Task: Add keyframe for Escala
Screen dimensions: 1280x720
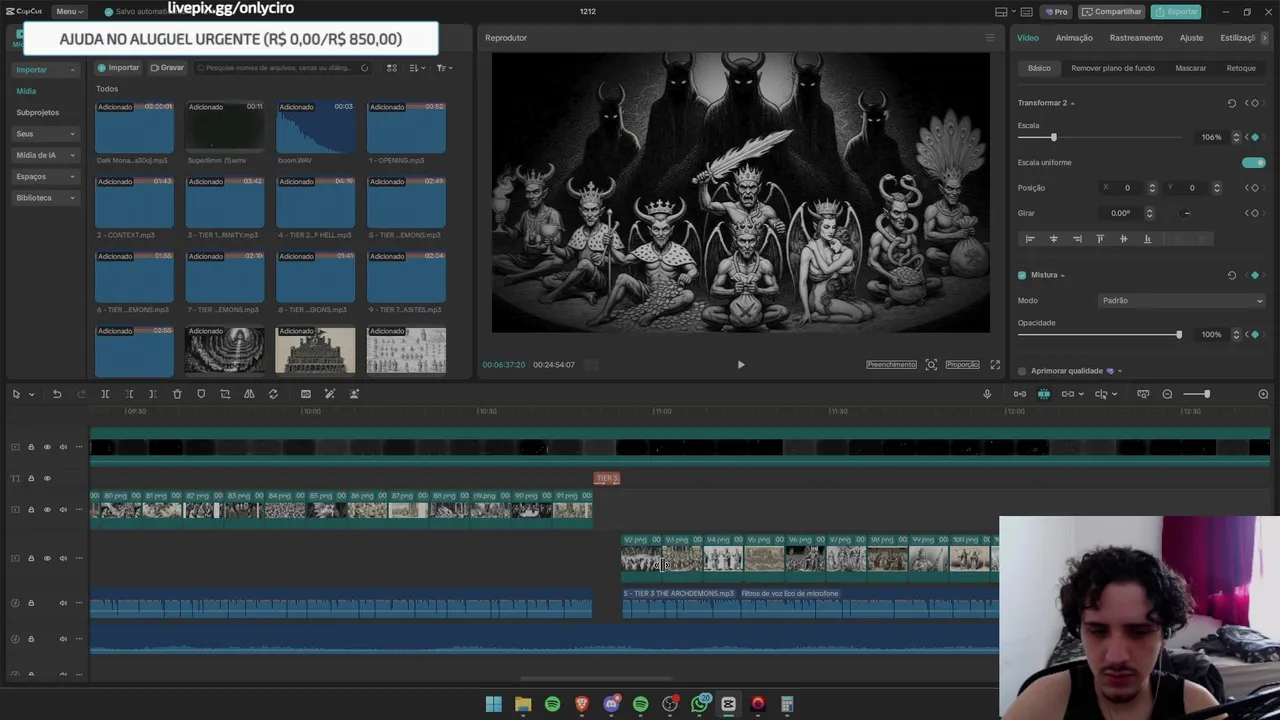Action: [1255, 137]
